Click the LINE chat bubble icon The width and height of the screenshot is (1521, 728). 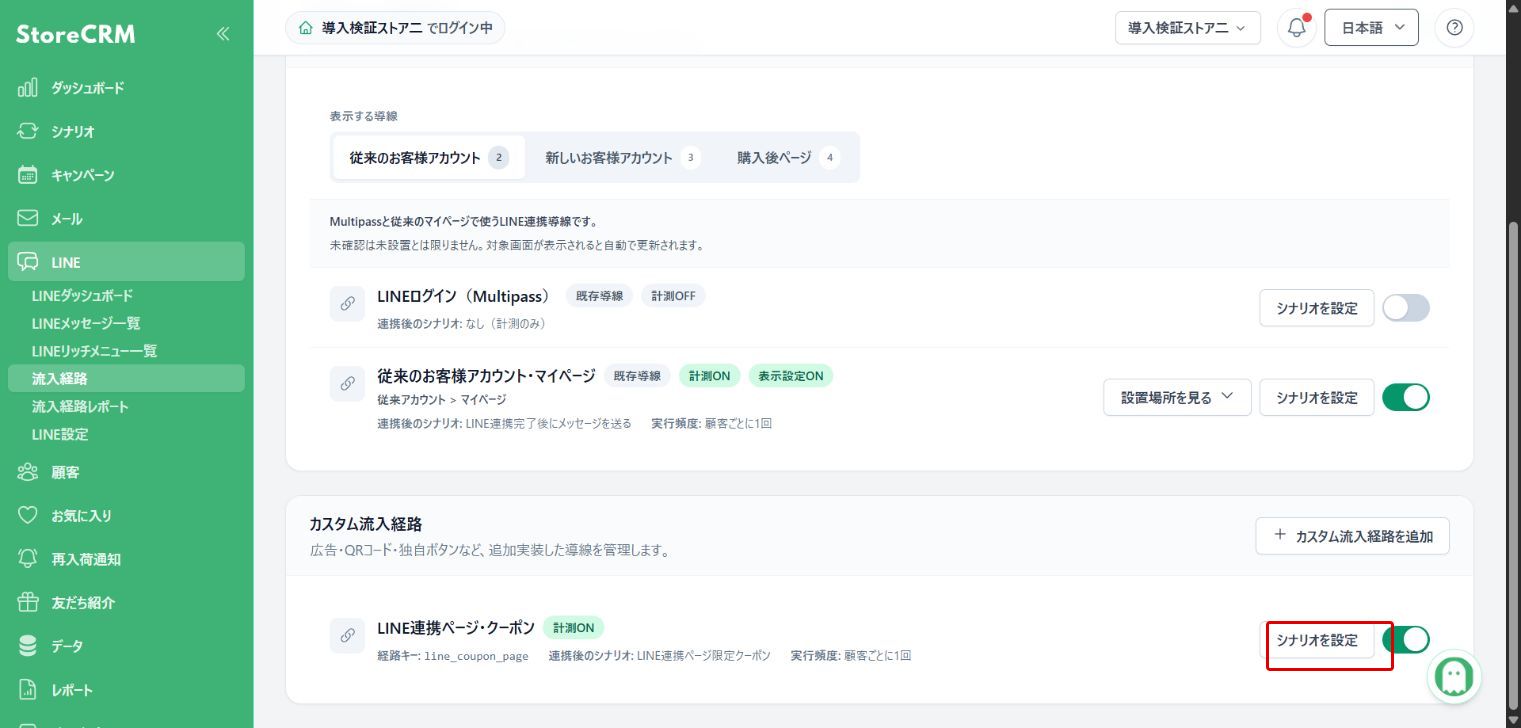click(x=28, y=262)
